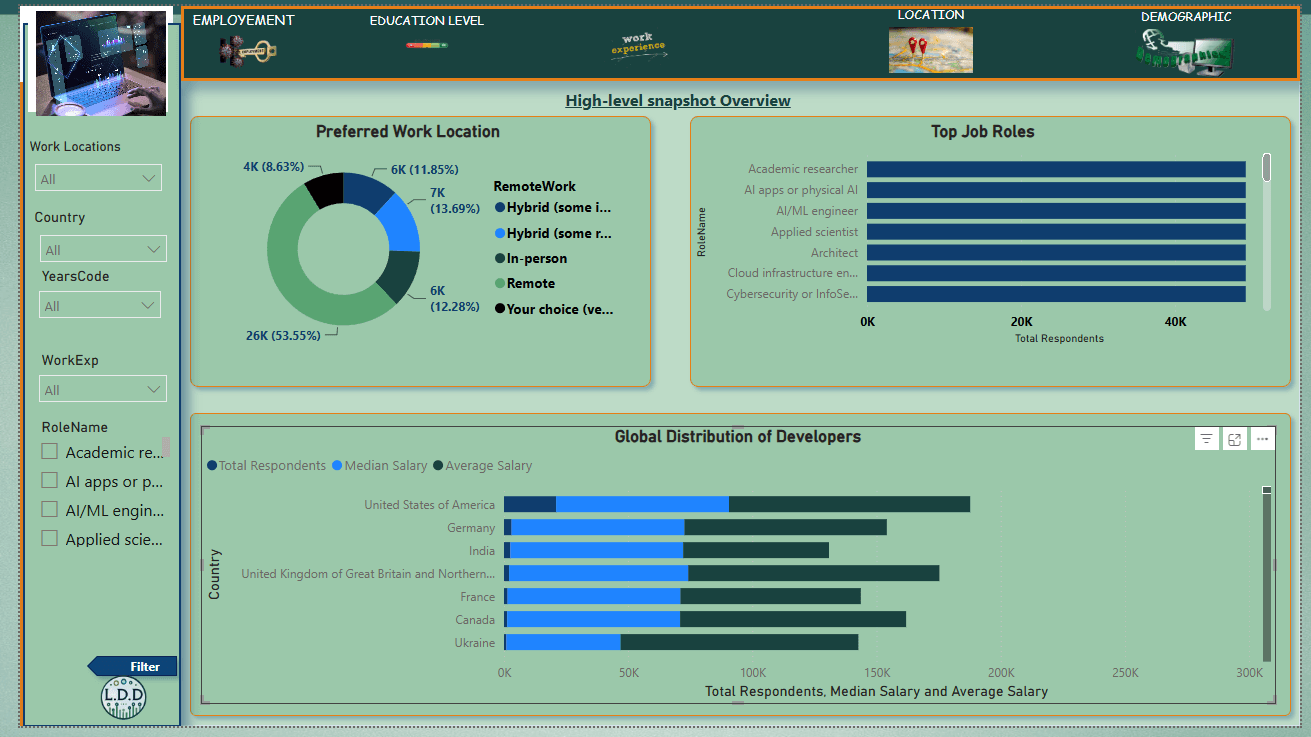Go to the DEMOGRAPHIC label in header
Viewport: 1311px width, 737px height.
click(1186, 17)
